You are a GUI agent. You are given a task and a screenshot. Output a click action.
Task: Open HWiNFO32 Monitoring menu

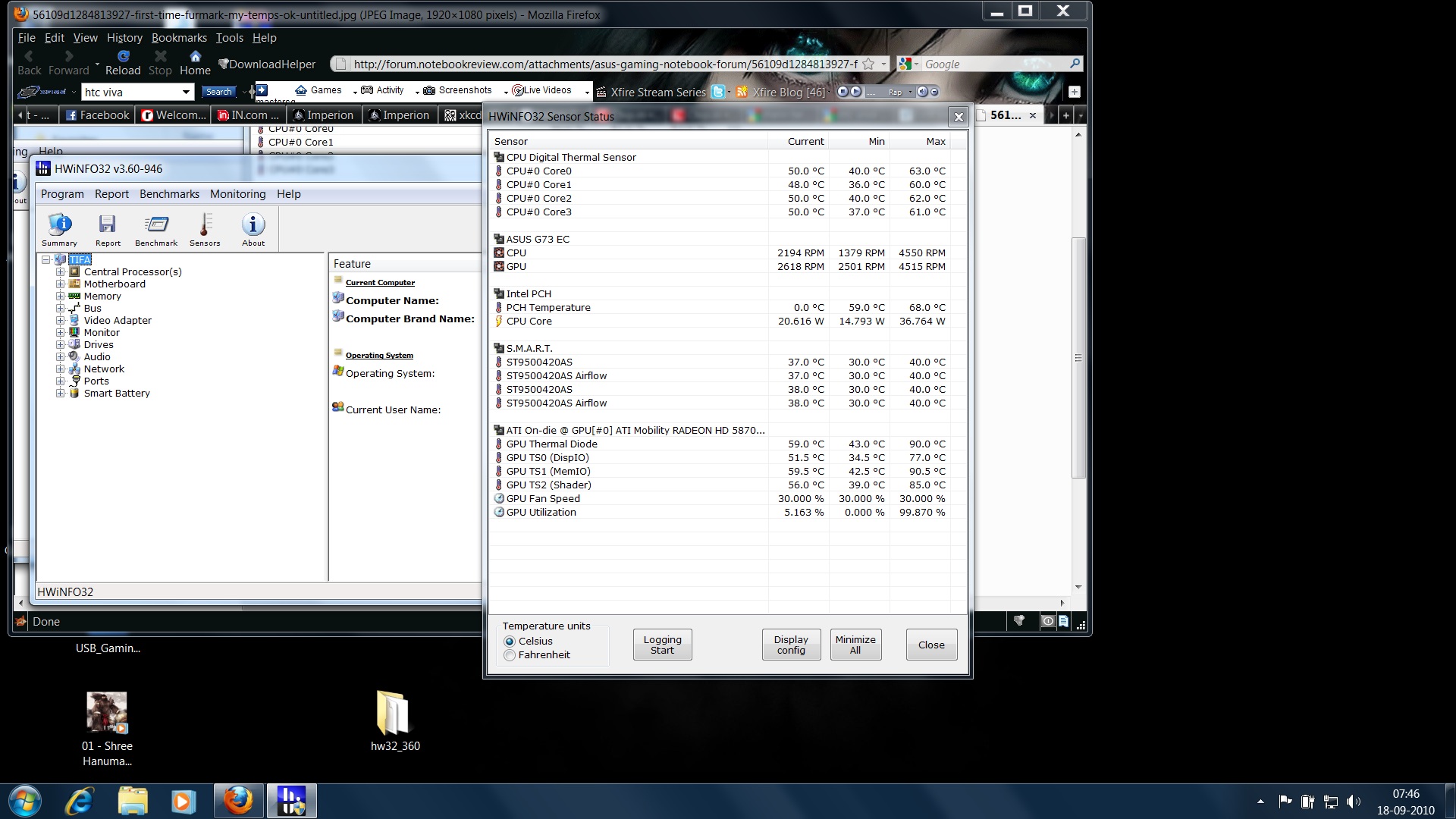pos(237,194)
